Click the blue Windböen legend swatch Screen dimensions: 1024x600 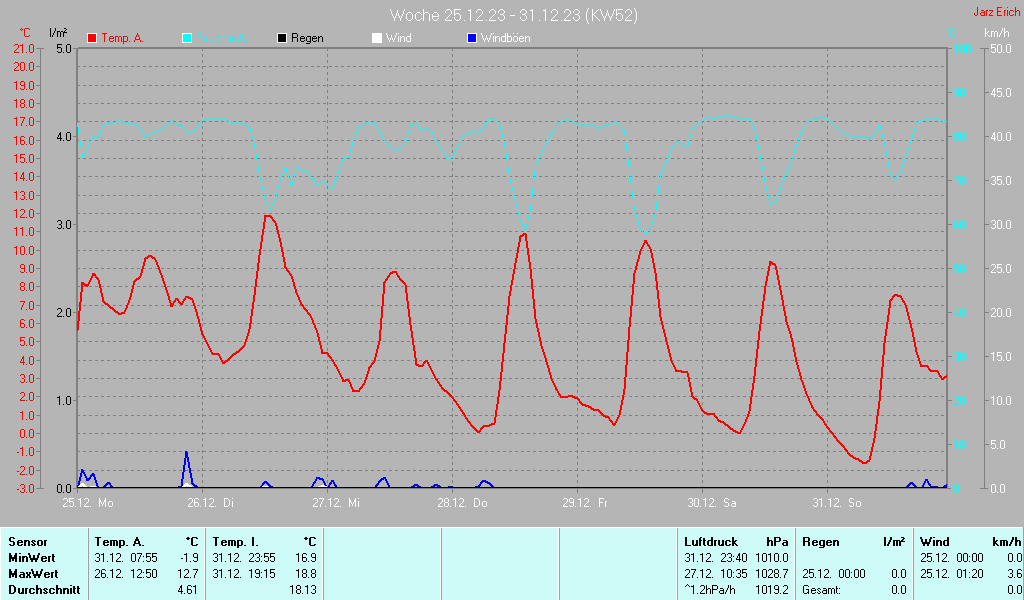point(472,38)
